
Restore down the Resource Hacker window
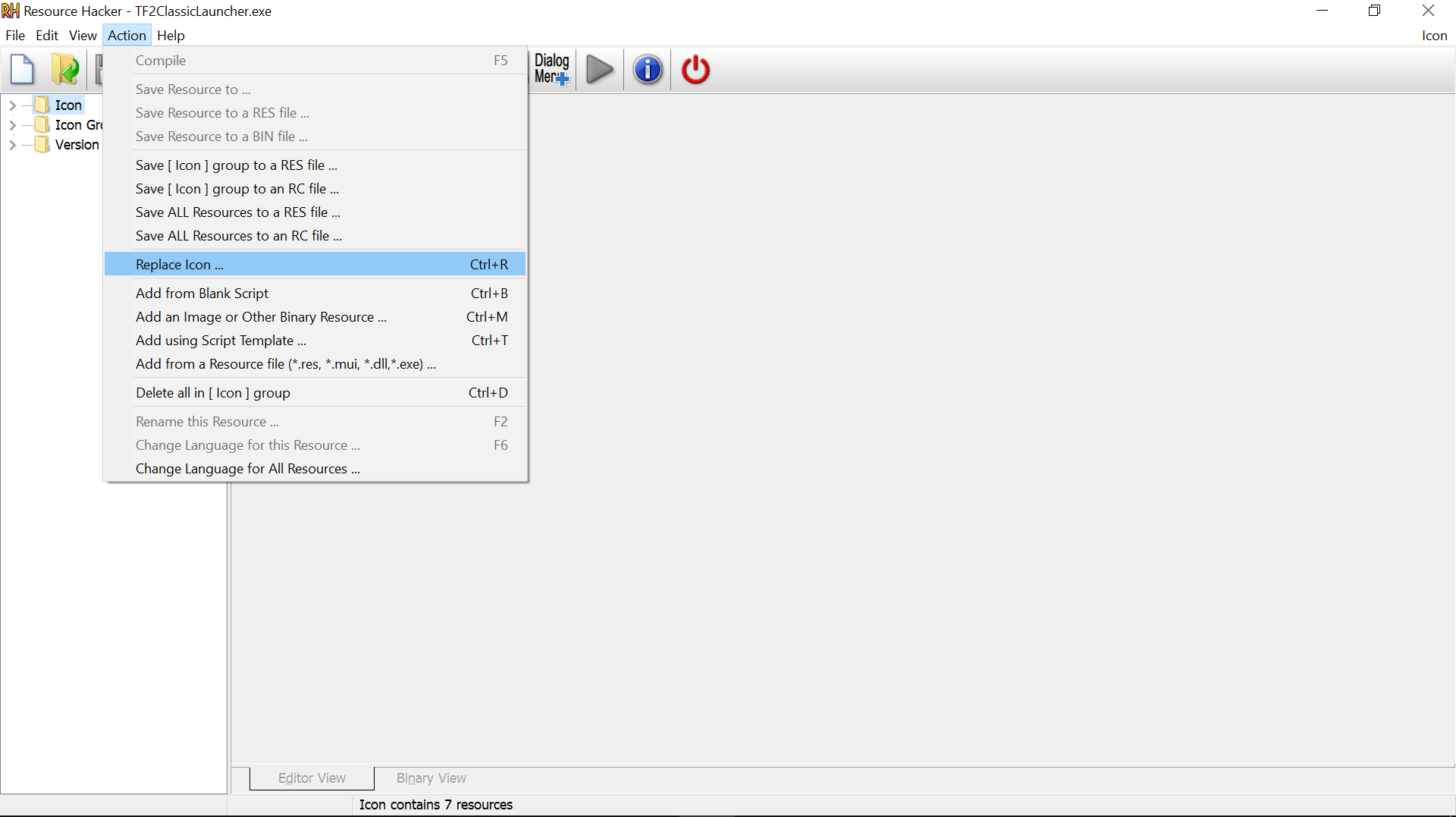tap(1374, 11)
